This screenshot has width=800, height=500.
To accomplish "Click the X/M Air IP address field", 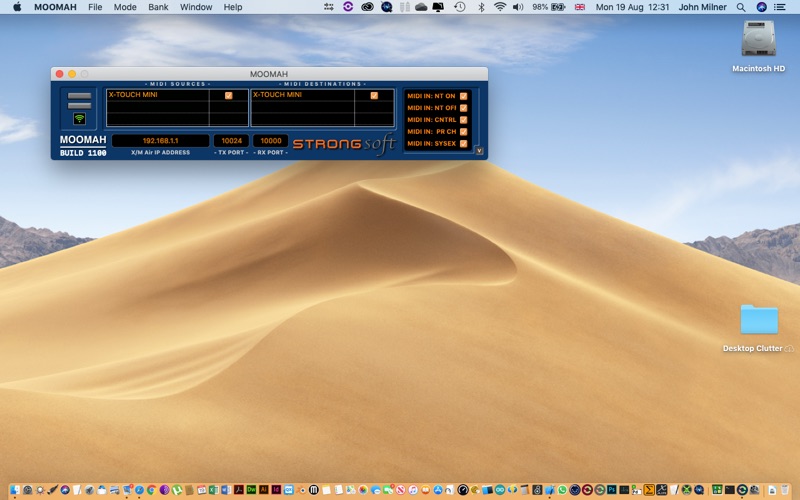I will (x=160, y=141).
